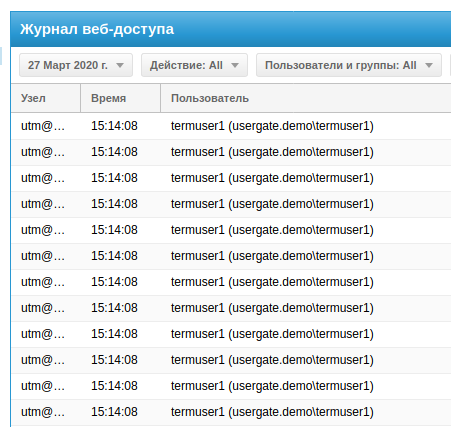The width and height of the screenshot is (451, 427).
Task: Select the third log row's user entry
Action: (x=272, y=178)
